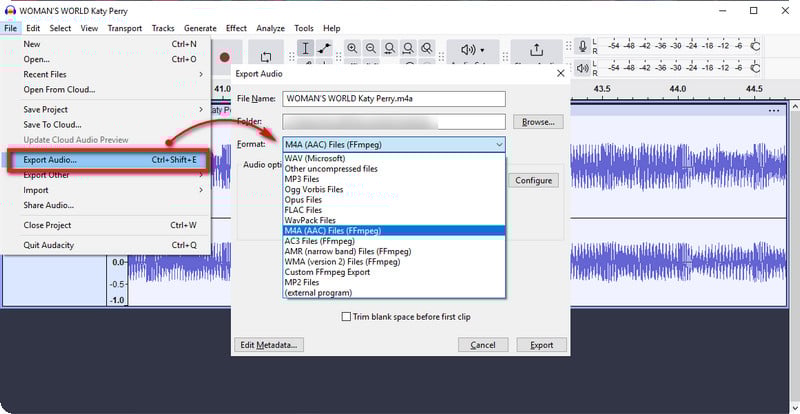Open the Transport menu
Screen dimensions: 800x414
125,28
